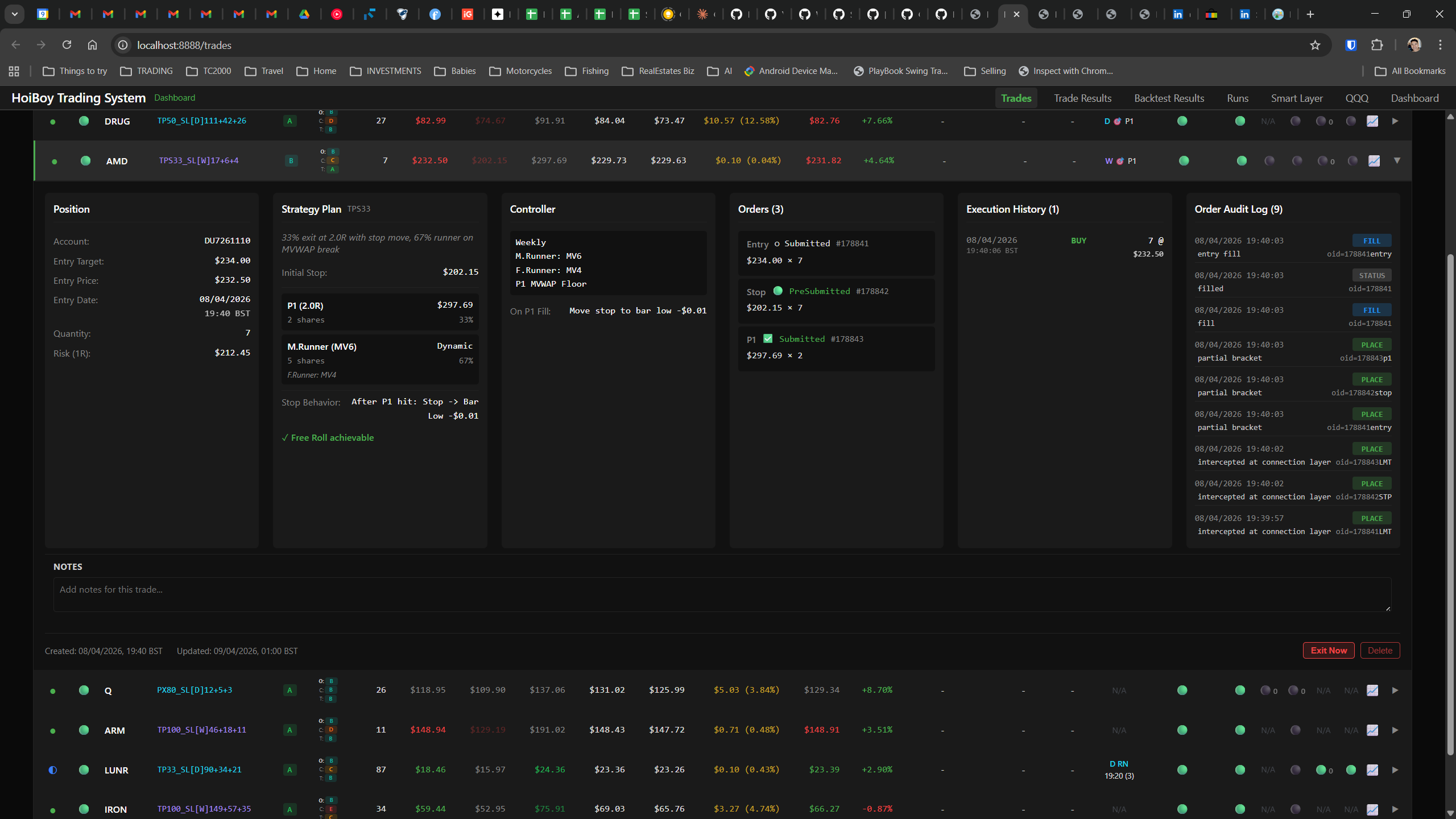Click the account value DU7261110

tap(227, 241)
